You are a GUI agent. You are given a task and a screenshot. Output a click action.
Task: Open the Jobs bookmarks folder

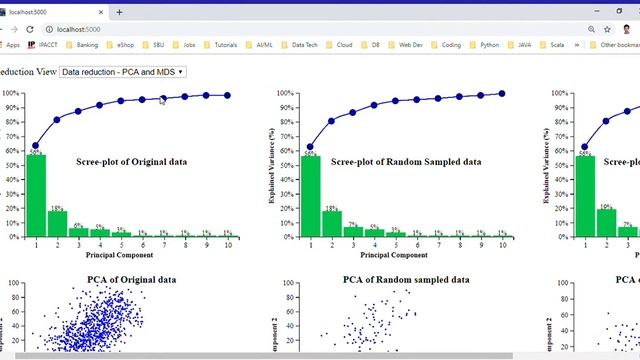[184, 45]
